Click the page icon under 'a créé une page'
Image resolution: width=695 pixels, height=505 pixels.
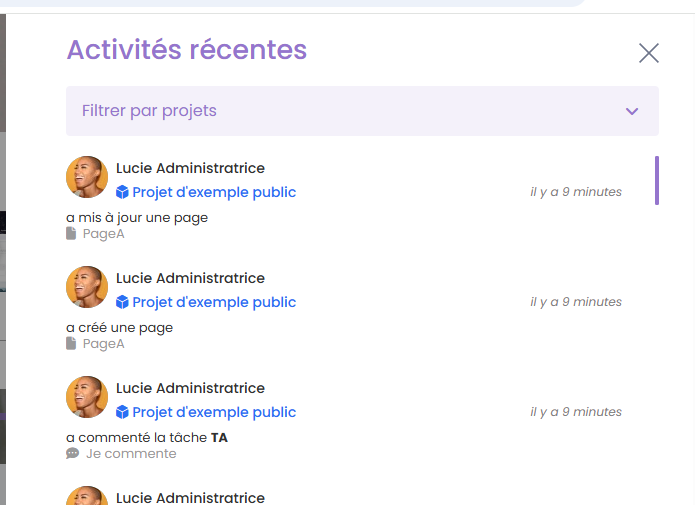[71, 344]
